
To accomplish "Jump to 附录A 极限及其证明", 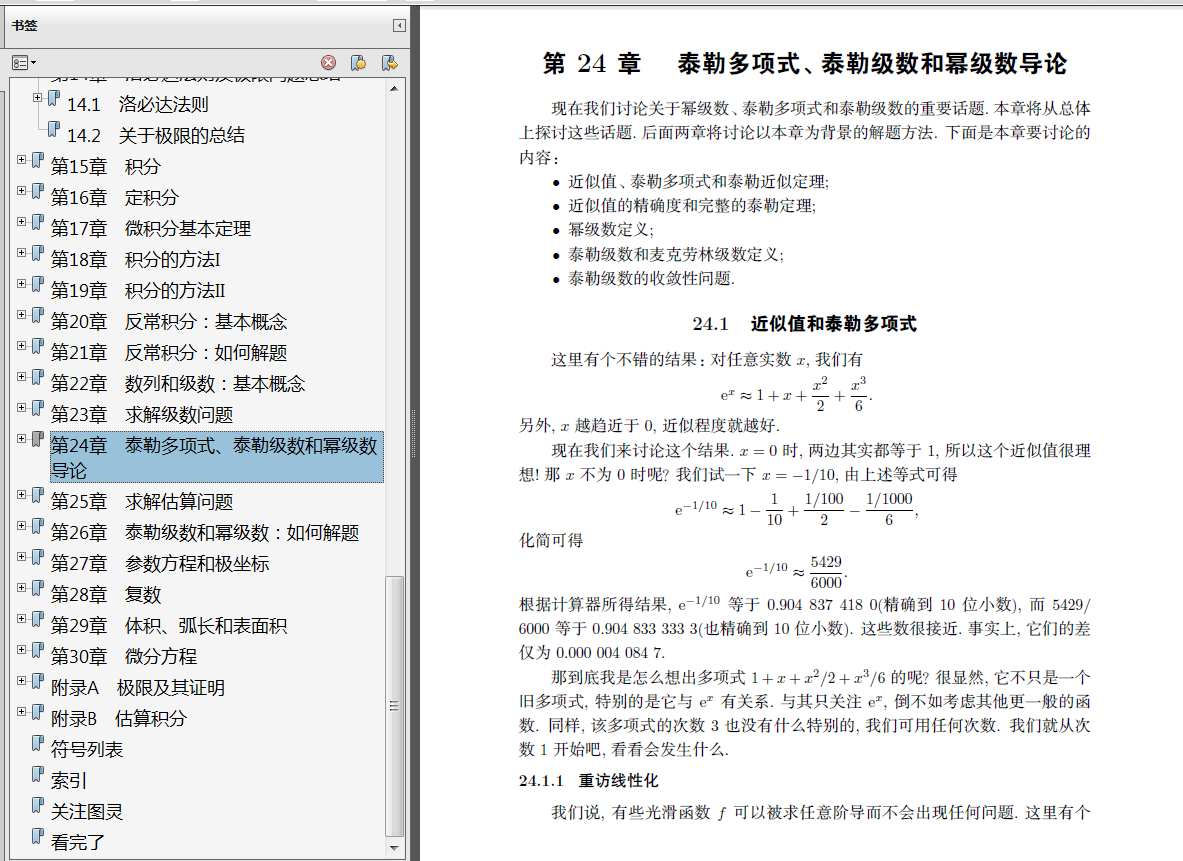I will click(x=138, y=687).
